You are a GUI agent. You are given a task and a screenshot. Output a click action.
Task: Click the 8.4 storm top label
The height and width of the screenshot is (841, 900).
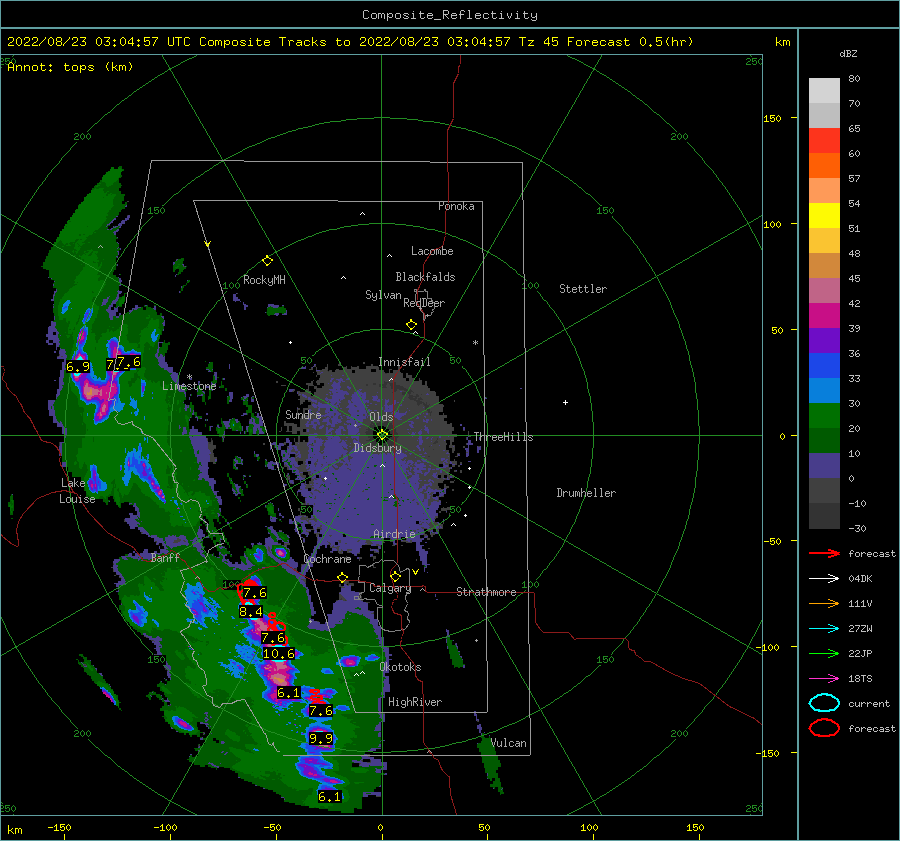pyautogui.click(x=251, y=612)
